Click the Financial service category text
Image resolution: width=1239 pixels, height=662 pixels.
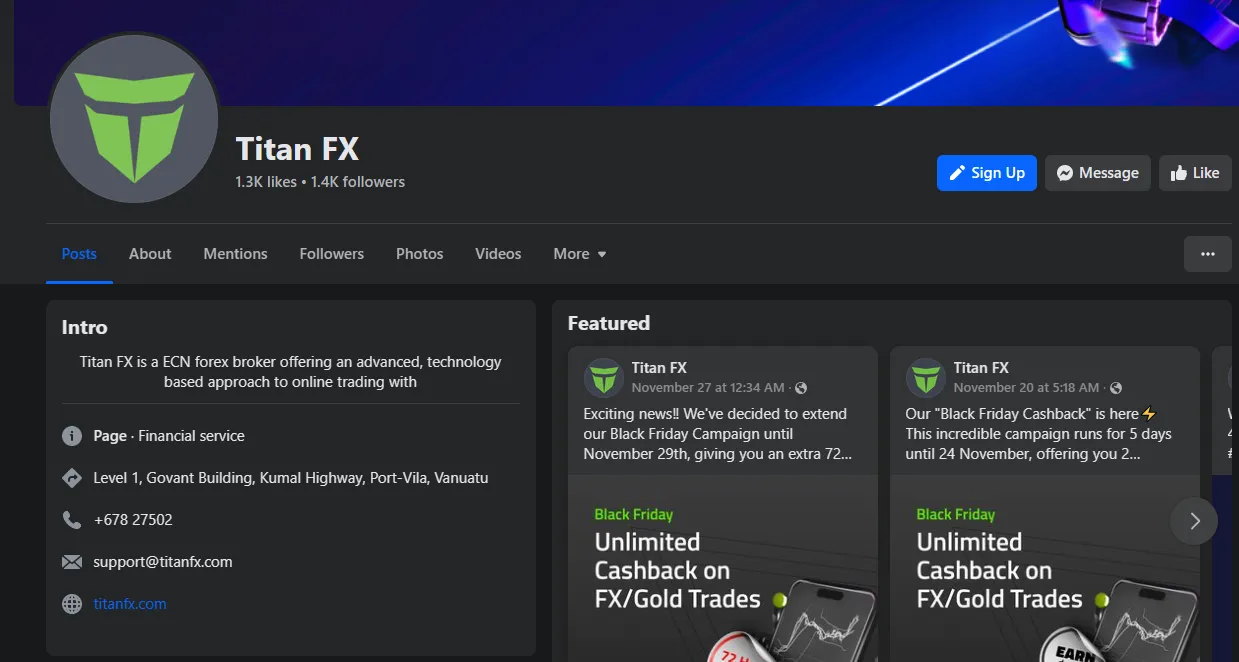191,436
